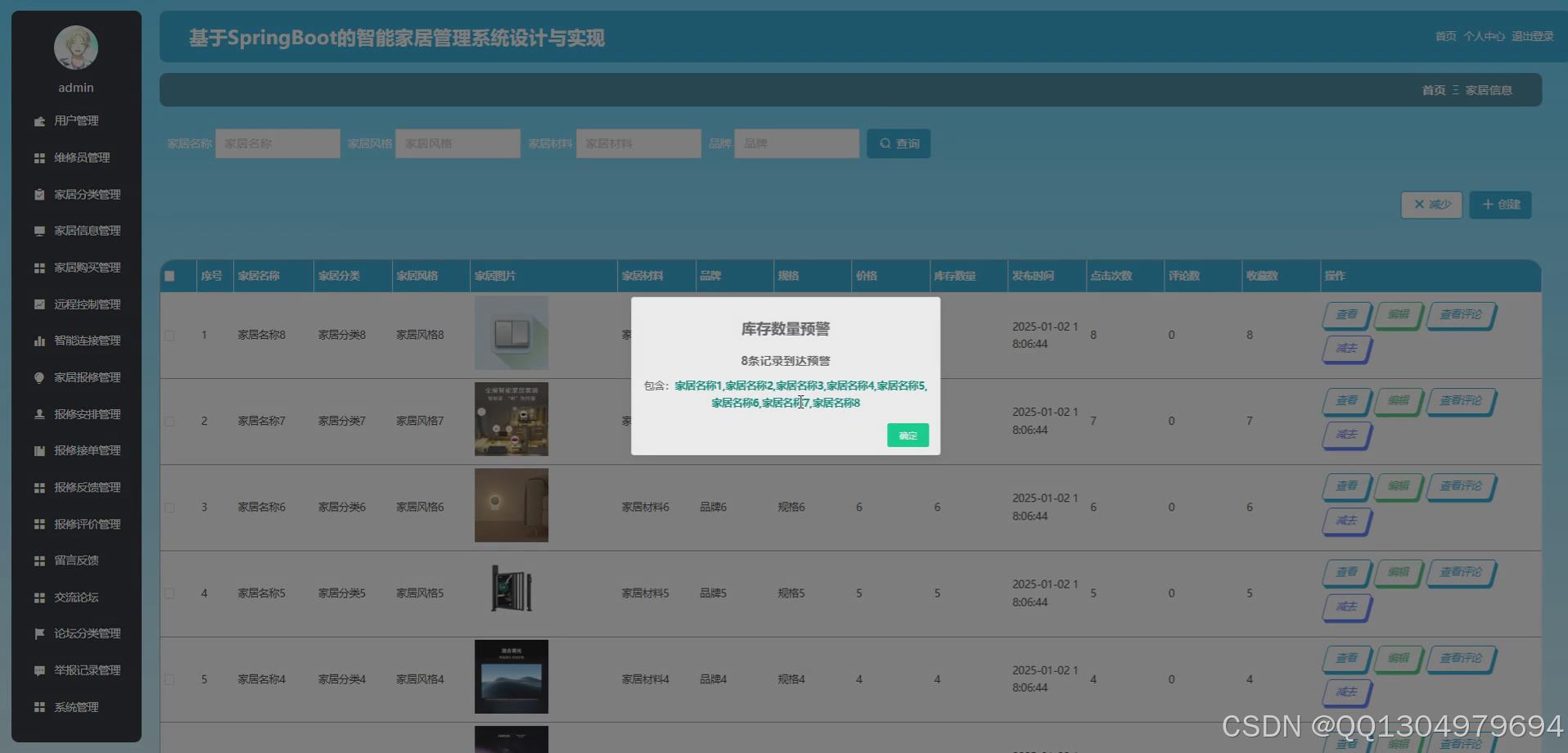Click the 用户管理 sidebar icon
This screenshot has height=753, width=1568.
pyautogui.click(x=39, y=121)
